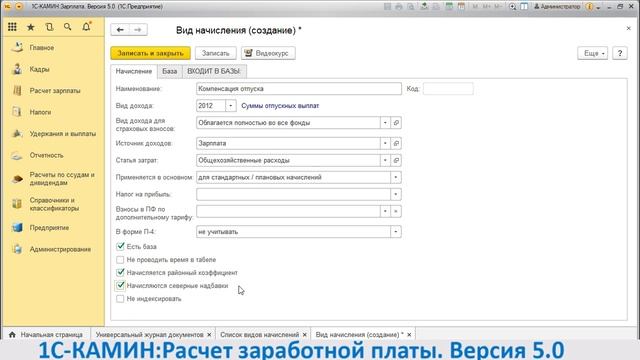
Task: Open the Удержания и выплаты section
Action: click(62, 133)
